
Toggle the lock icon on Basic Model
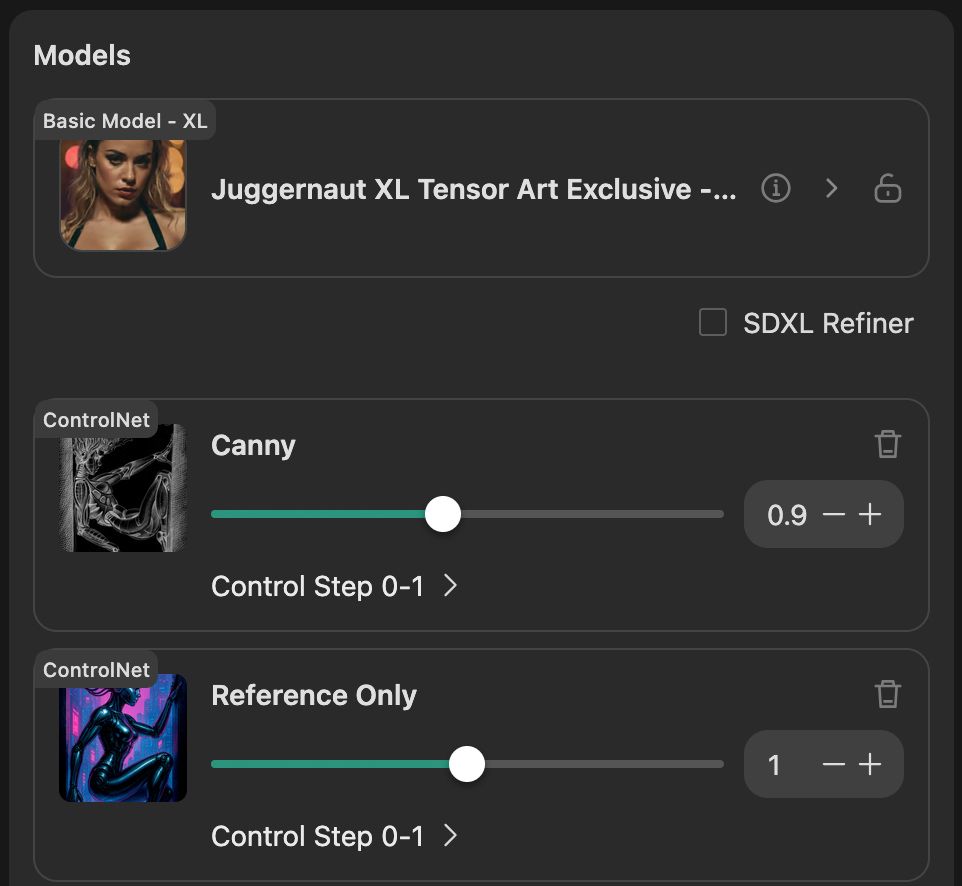[x=887, y=188]
